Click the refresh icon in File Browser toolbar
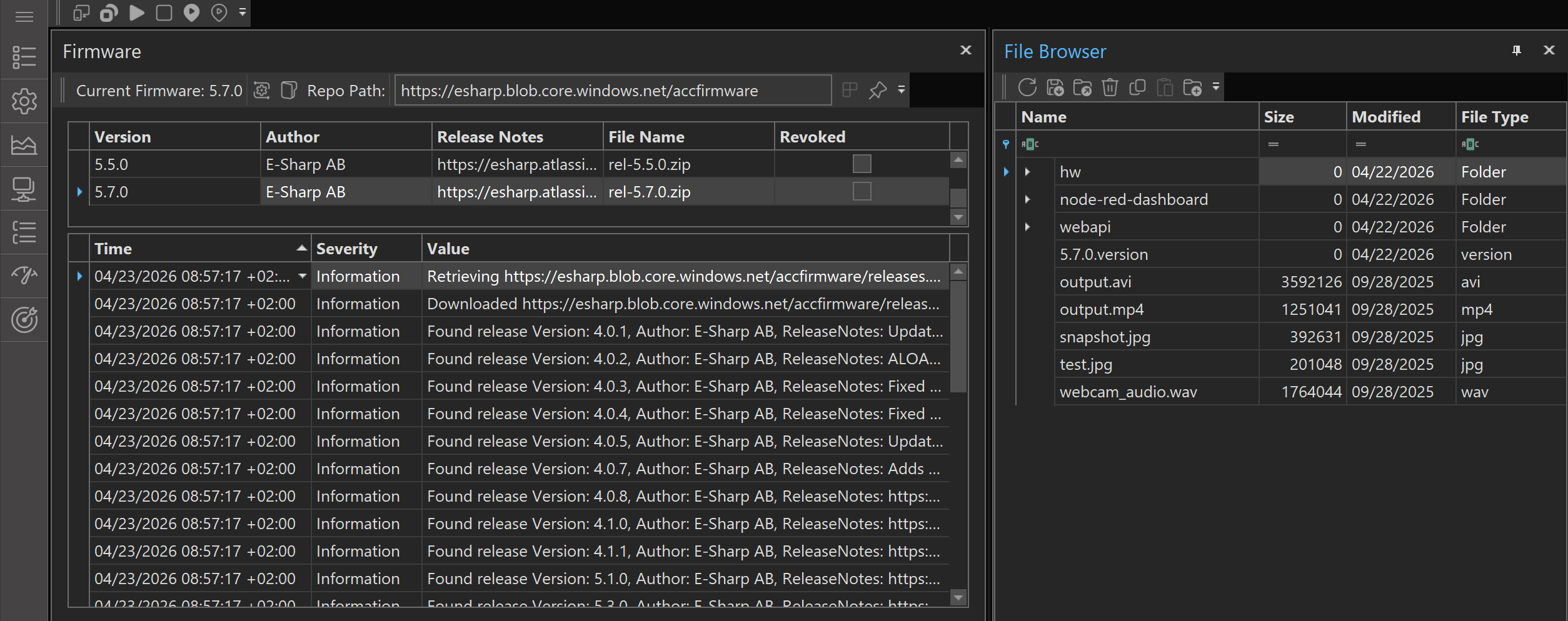 tap(1027, 87)
